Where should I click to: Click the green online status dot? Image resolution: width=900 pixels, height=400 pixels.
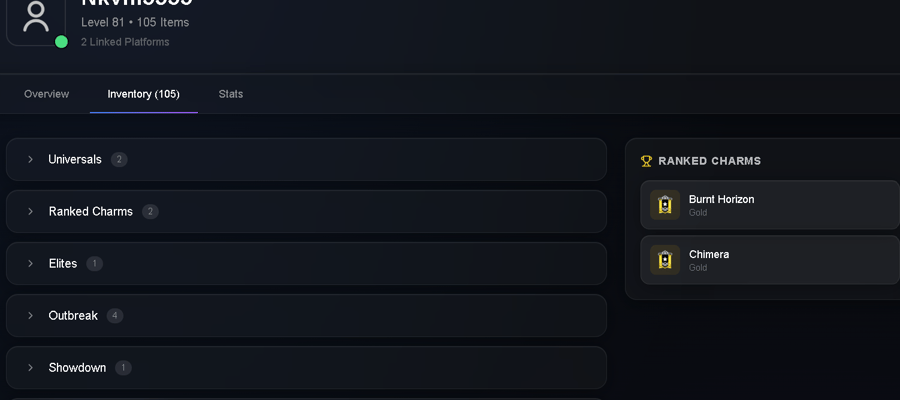[61, 42]
